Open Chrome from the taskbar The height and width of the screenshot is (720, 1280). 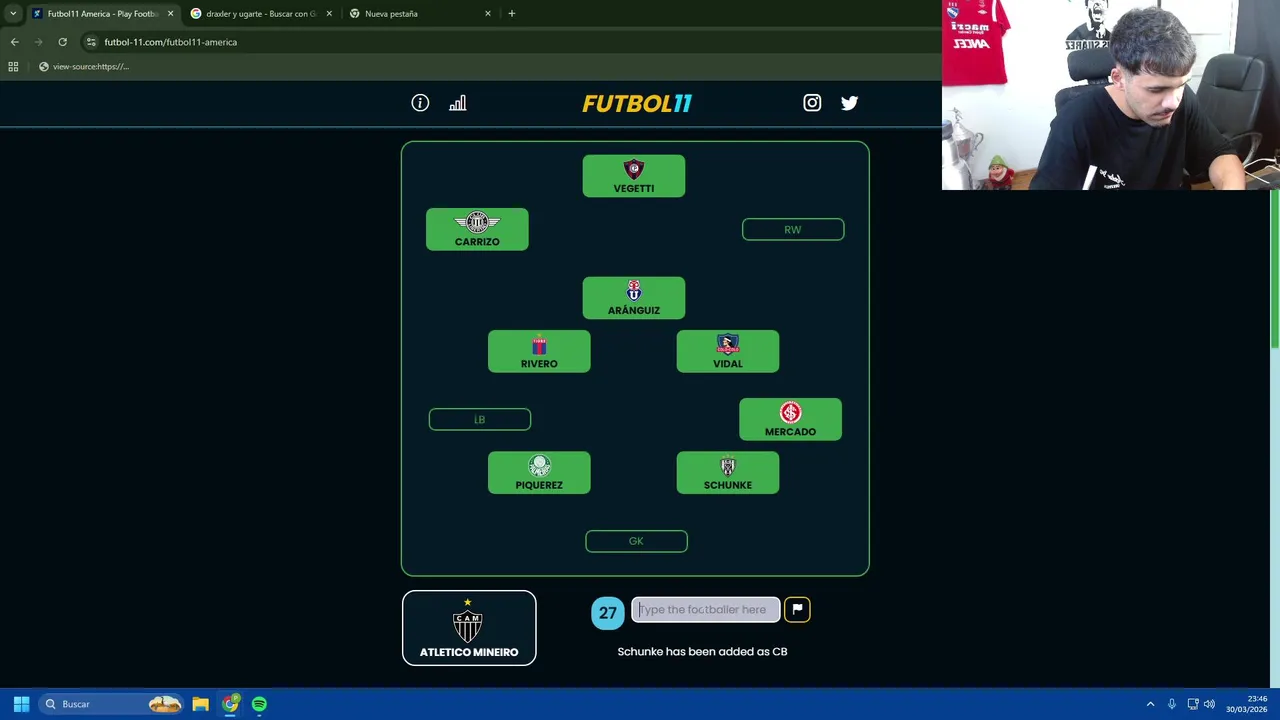(x=230, y=704)
